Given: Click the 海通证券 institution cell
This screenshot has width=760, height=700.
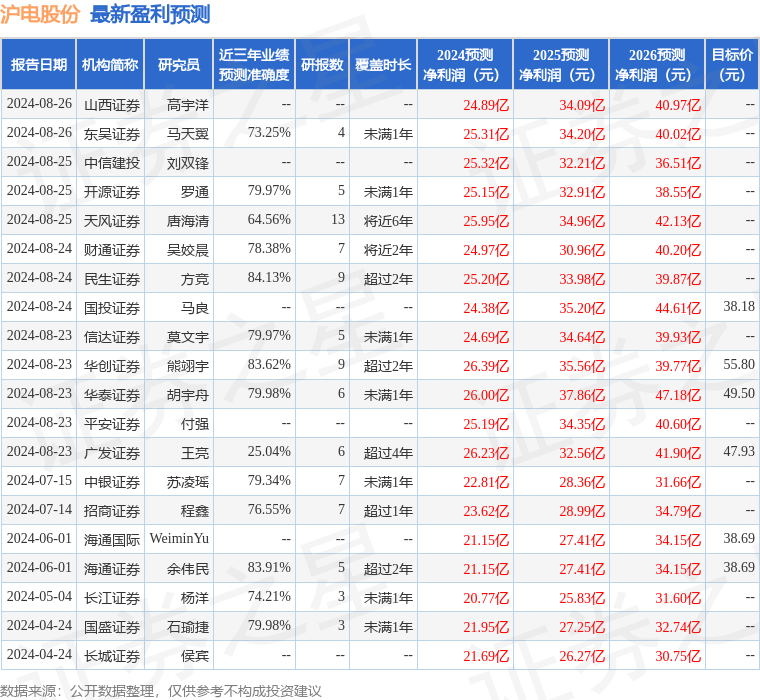Looking at the screenshot, I should tap(112, 569).
